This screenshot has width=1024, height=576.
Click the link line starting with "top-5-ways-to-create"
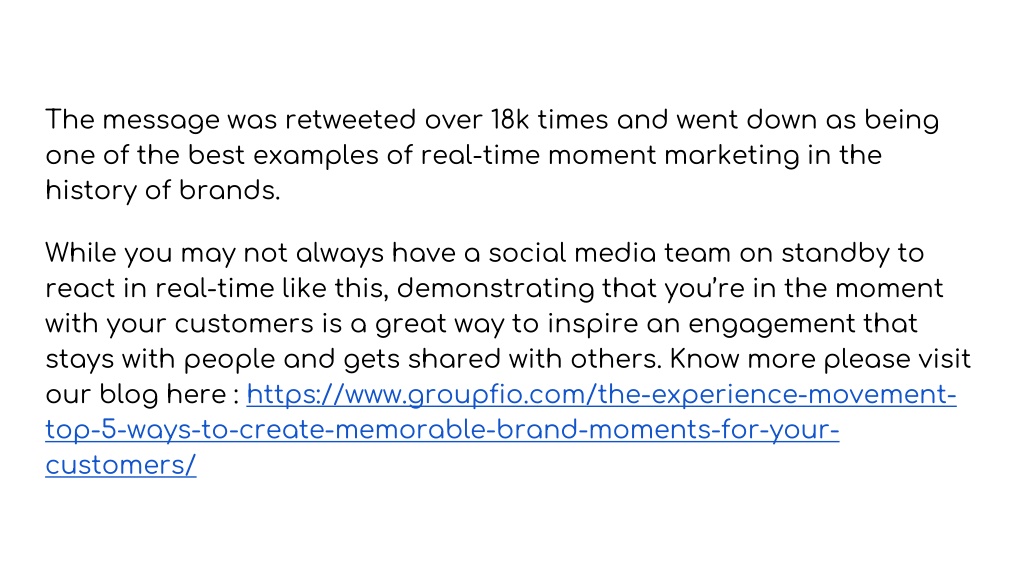pyautogui.click(x=442, y=430)
